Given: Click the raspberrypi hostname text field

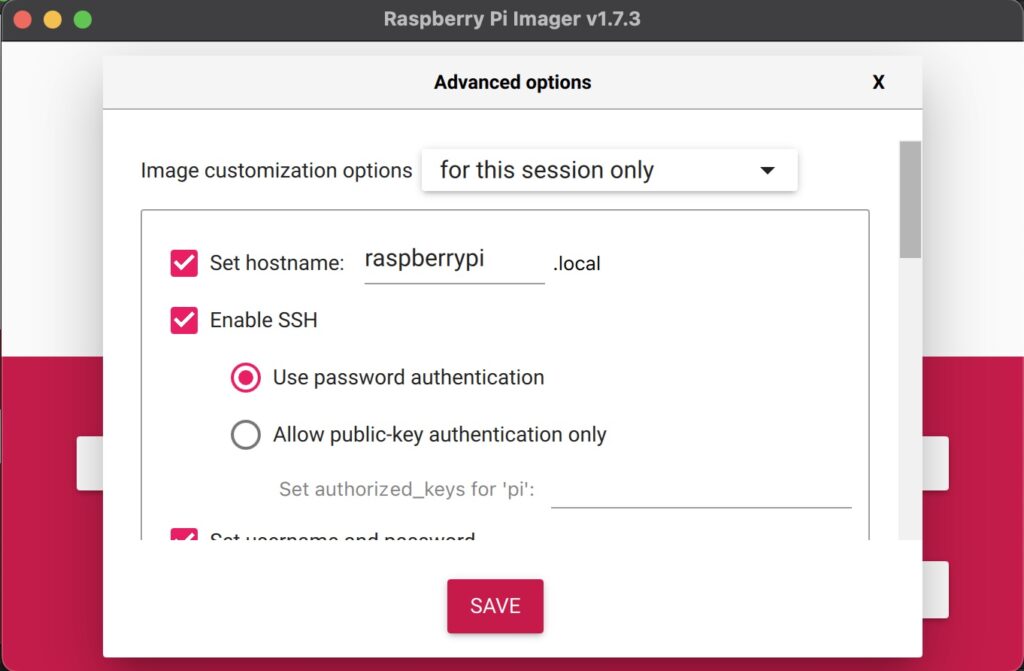Looking at the screenshot, I should pos(454,261).
